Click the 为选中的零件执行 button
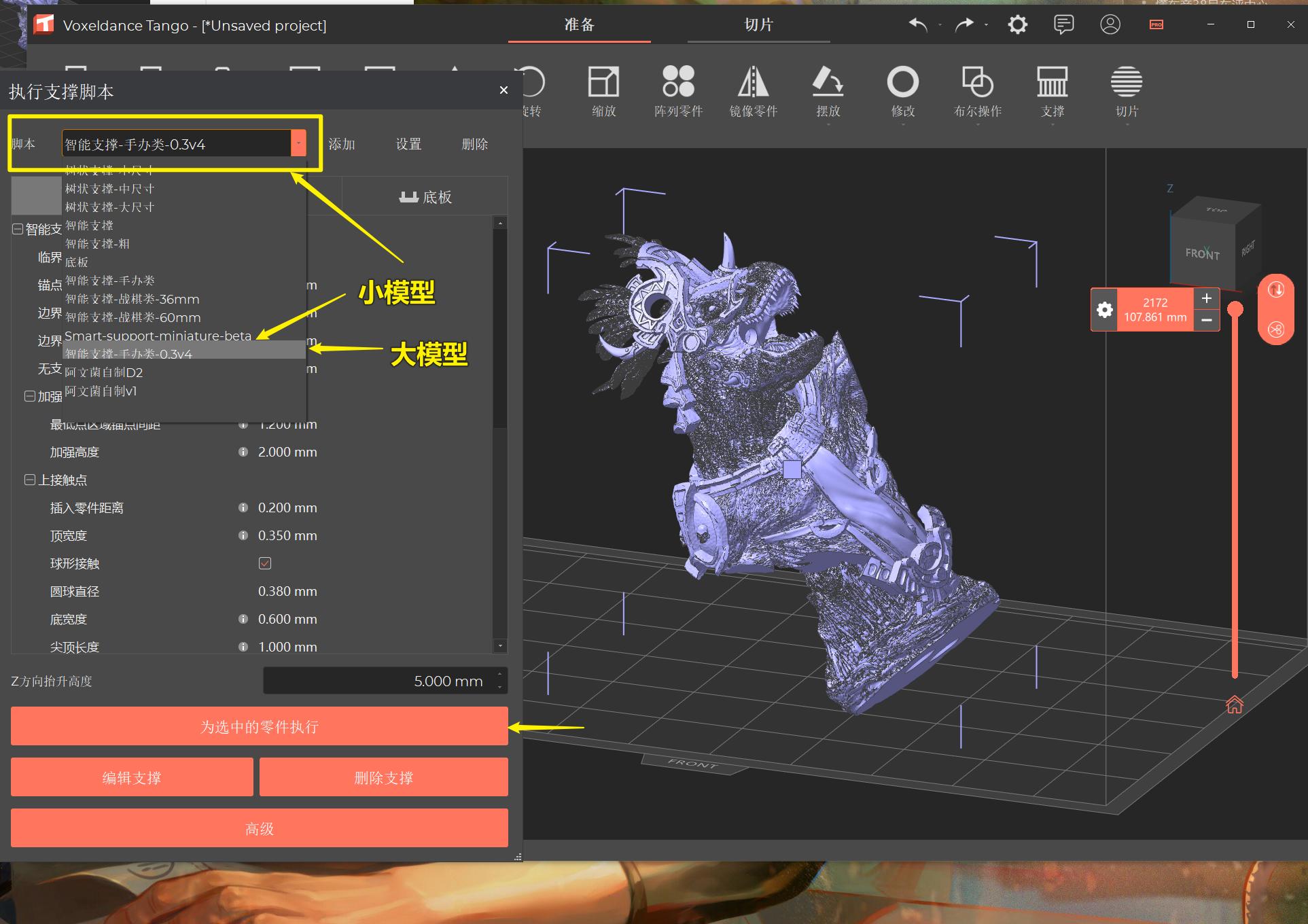1308x924 pixels. click(x=258, y=726)
